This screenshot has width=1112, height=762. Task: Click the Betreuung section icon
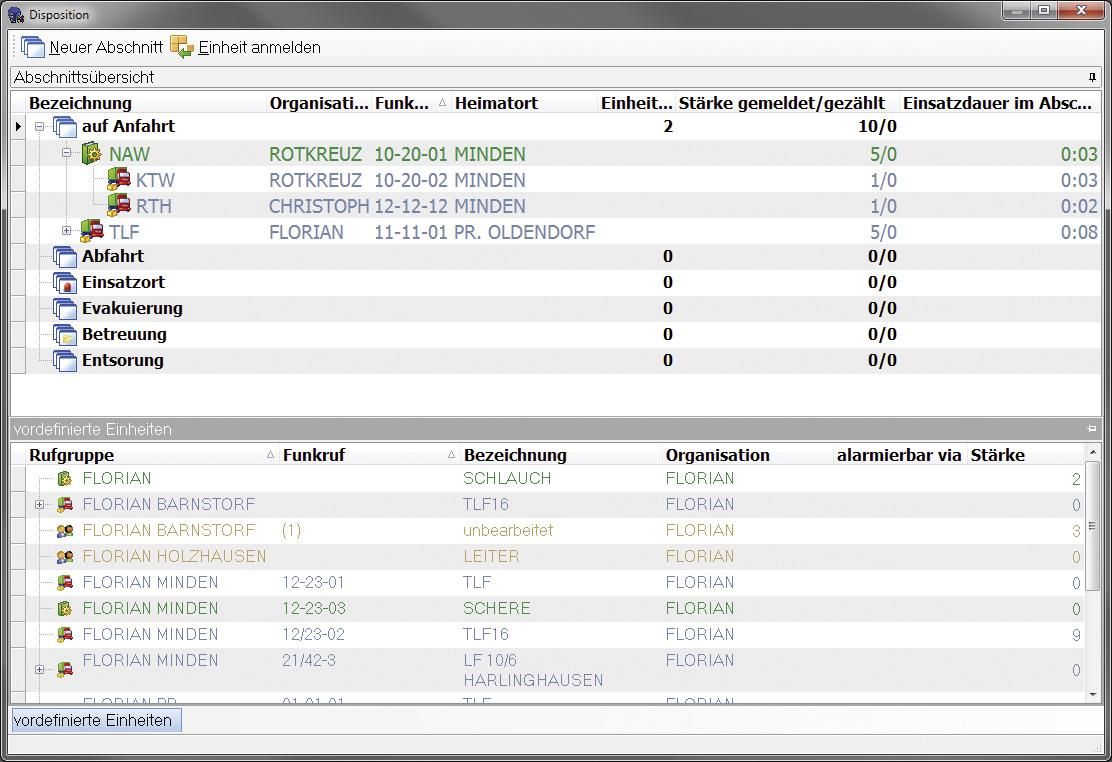tap(65, 335)
